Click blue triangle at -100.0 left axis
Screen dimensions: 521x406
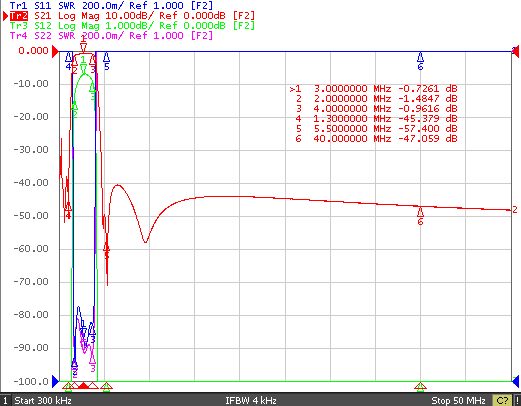55,381
